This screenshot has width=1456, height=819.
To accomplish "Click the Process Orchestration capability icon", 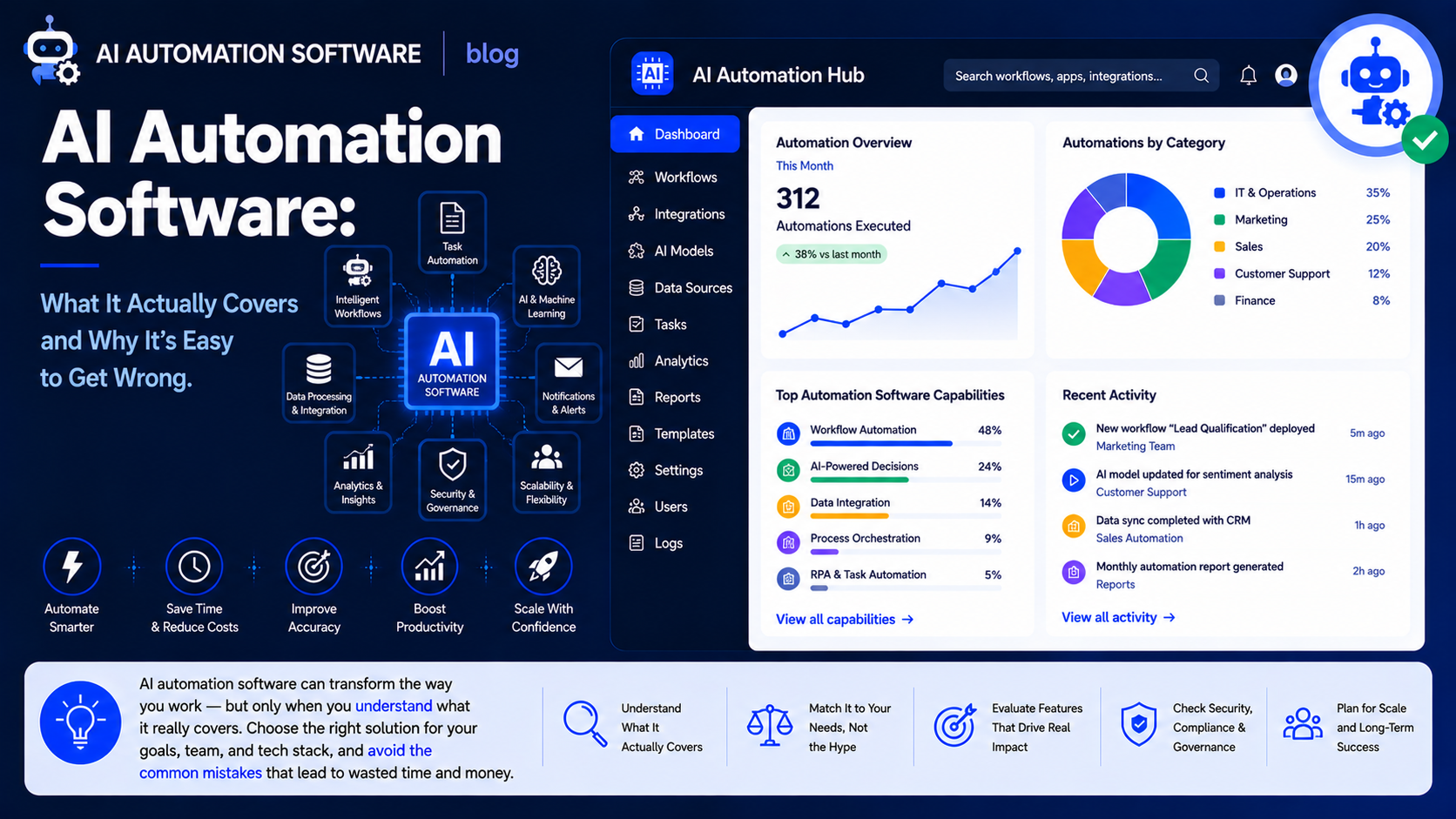I will [x=788, y=542].
